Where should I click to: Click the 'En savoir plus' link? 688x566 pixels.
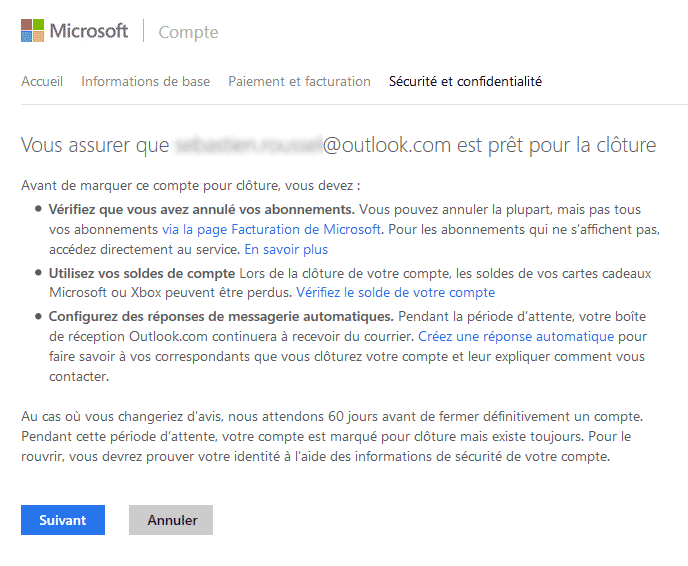(x=286, y=250)
